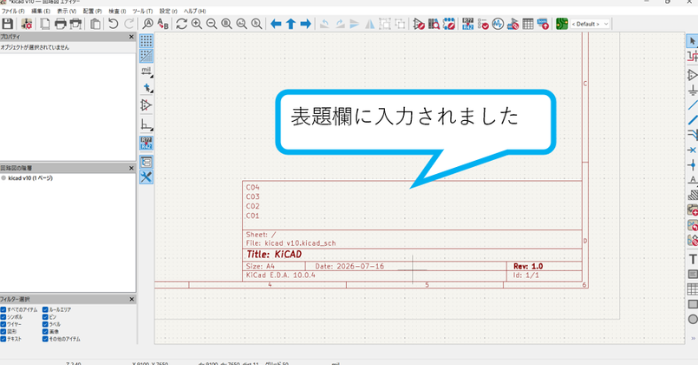
Task: Open the < Default > variant dropdown
Action: click(590, 24)
